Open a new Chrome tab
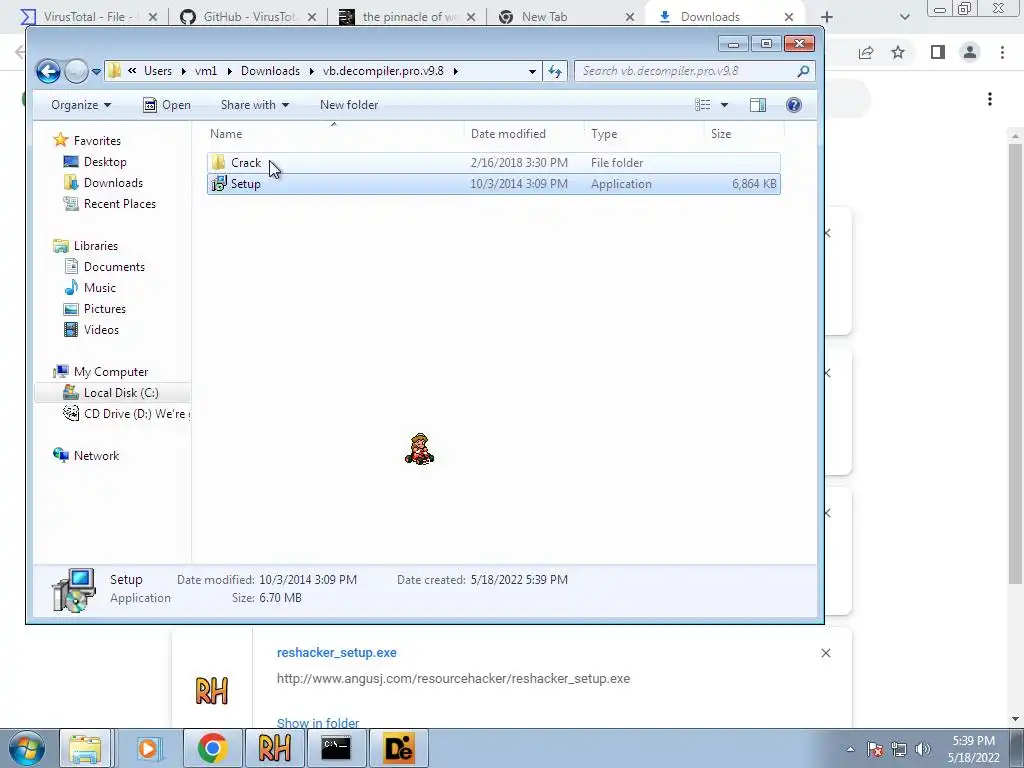Image resolution: width=1024 pixels, height=768 pixels. coord(827,17)
